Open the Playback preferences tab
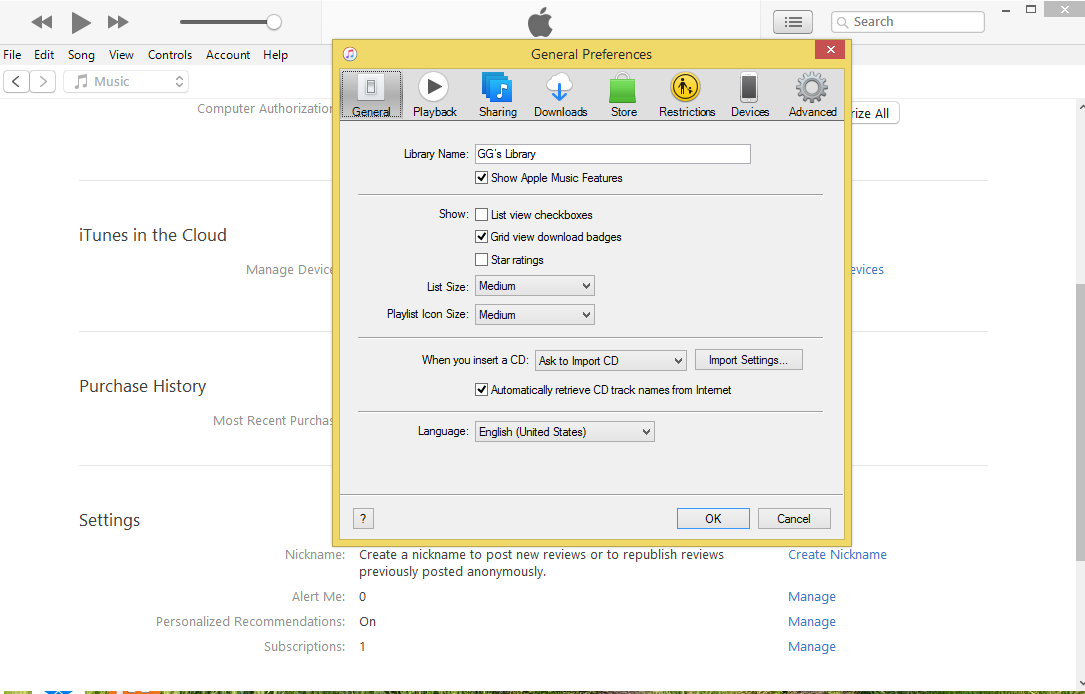The image size is (1085, 694). pyautogui.click(x=435, y=95)
